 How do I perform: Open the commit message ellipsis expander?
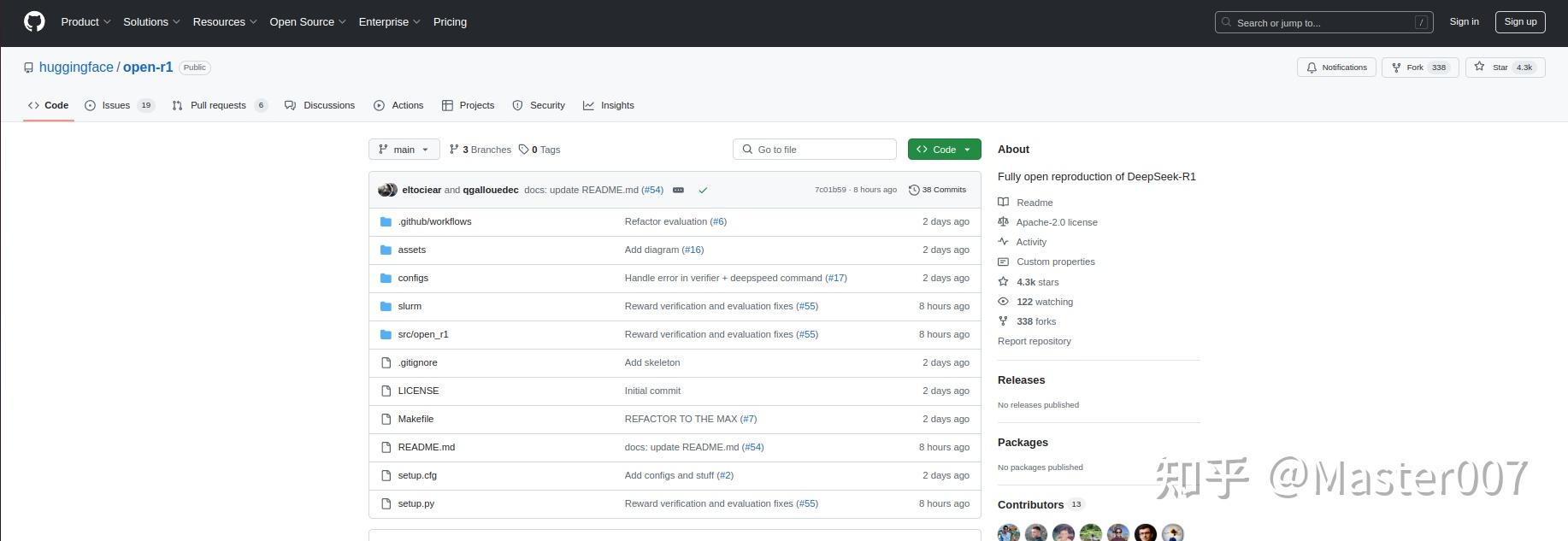point(678,190)
